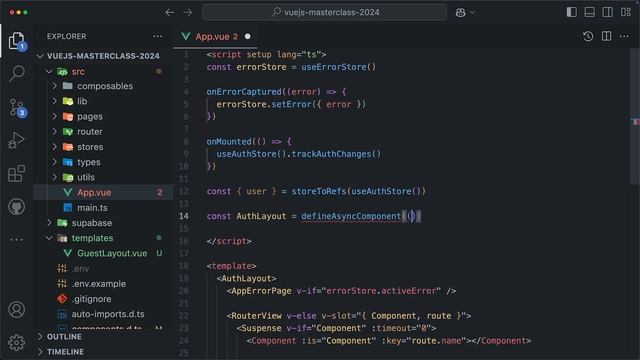This screenshot has height=360, width=640.
Task: Close the unsaved App.vue tab dot
Action: coord(247,36)
